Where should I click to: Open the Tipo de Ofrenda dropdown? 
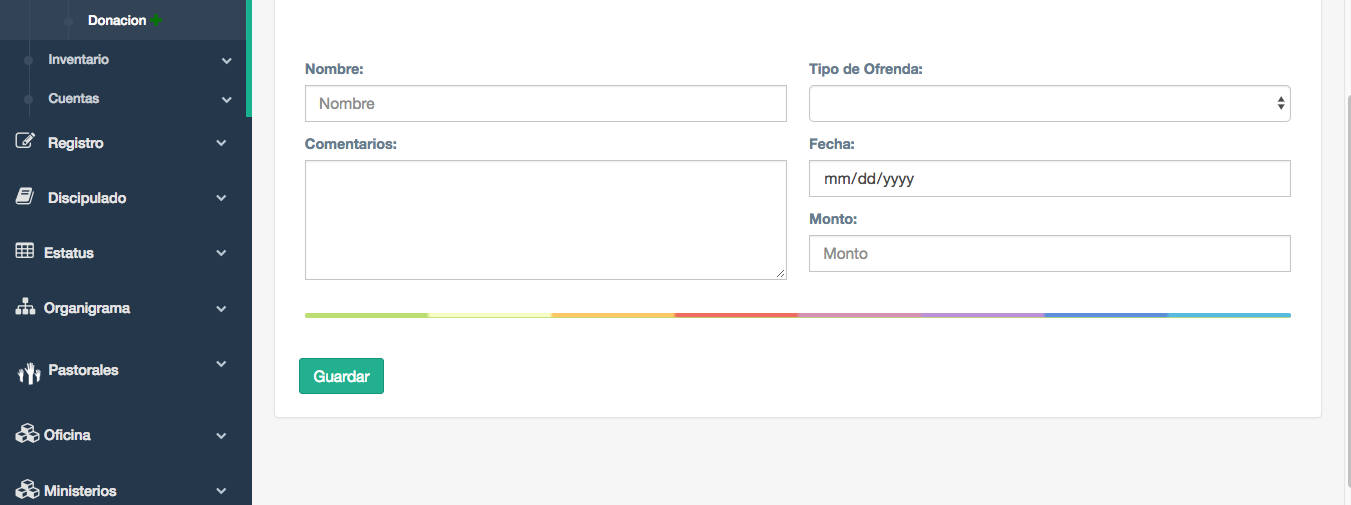1049,103
